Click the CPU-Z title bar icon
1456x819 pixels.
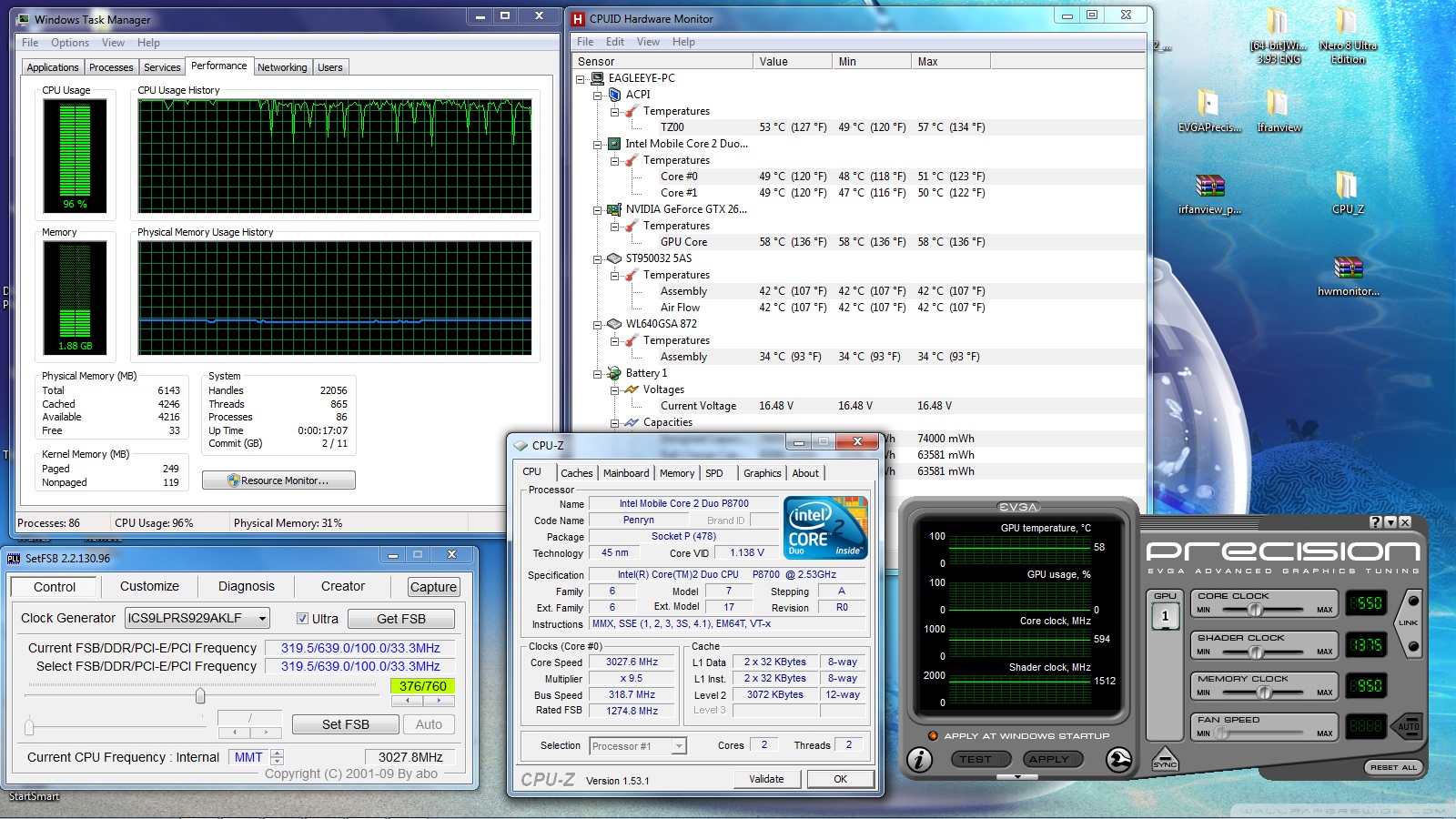(521, 446)
